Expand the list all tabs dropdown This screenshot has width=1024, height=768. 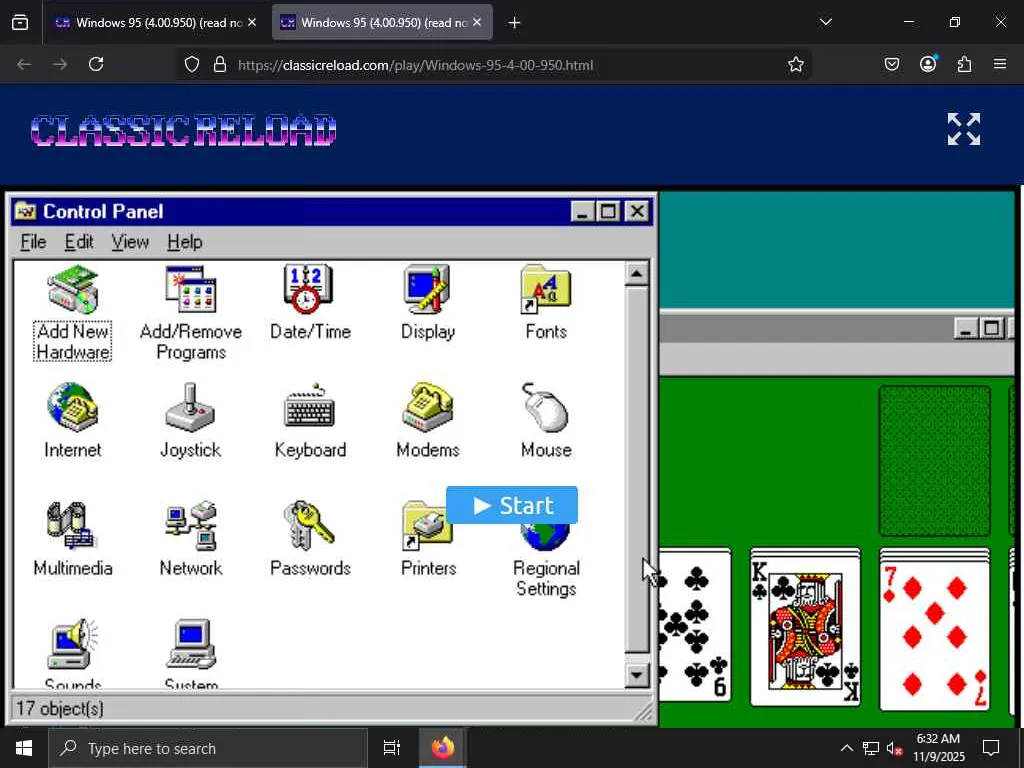[x=825, y=22]
